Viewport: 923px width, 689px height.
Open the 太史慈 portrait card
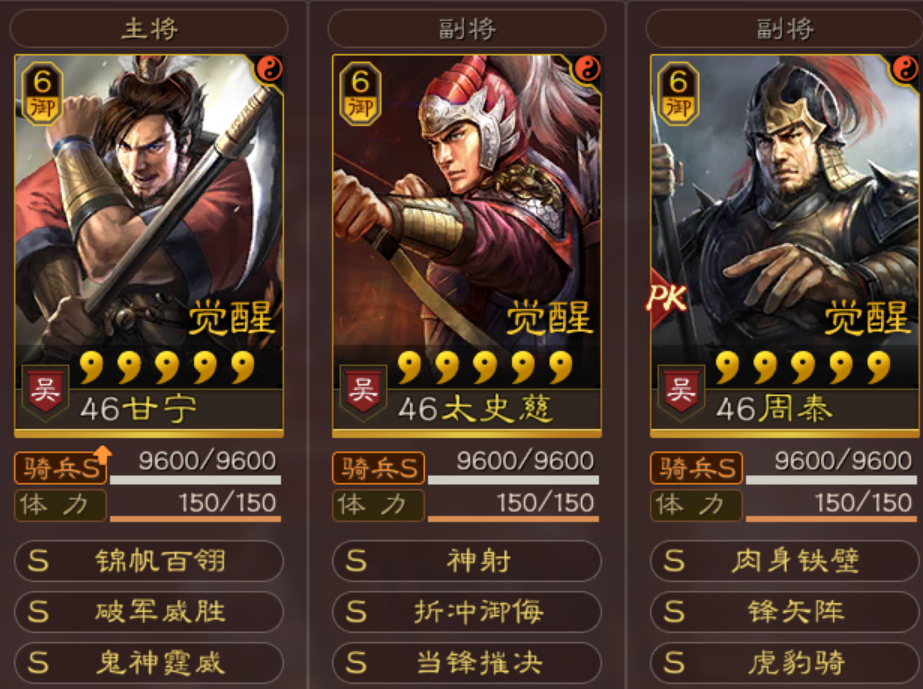tap(467, 245)
